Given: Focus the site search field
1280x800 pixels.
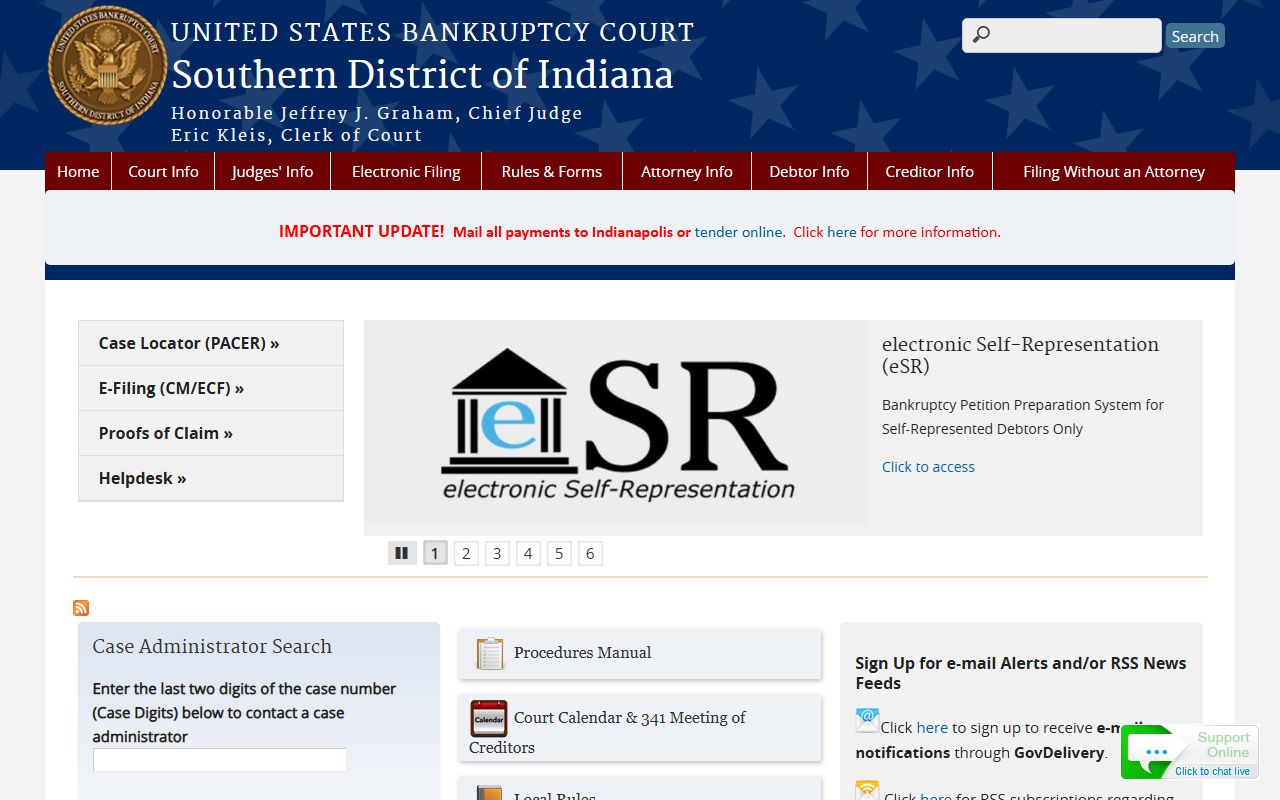Looking at the screenshot, I should [x=1062, y=35].
